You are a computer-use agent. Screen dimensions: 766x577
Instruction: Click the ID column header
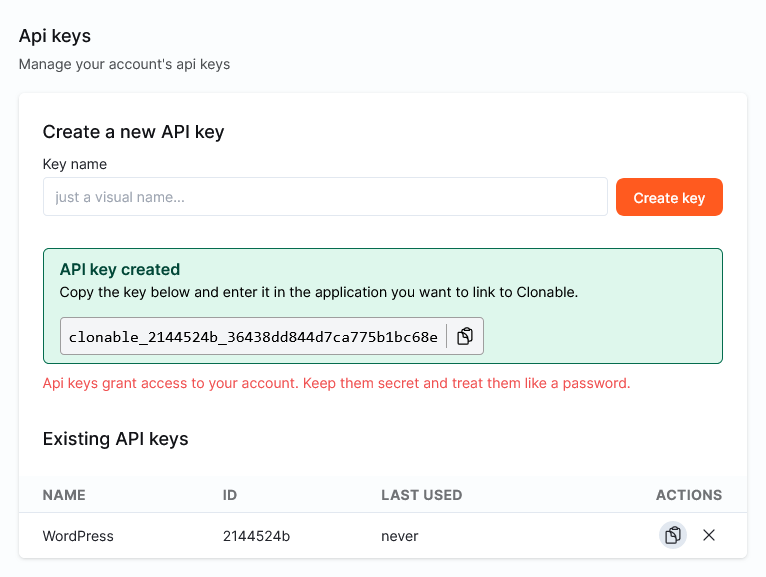[x=231, y=495]
